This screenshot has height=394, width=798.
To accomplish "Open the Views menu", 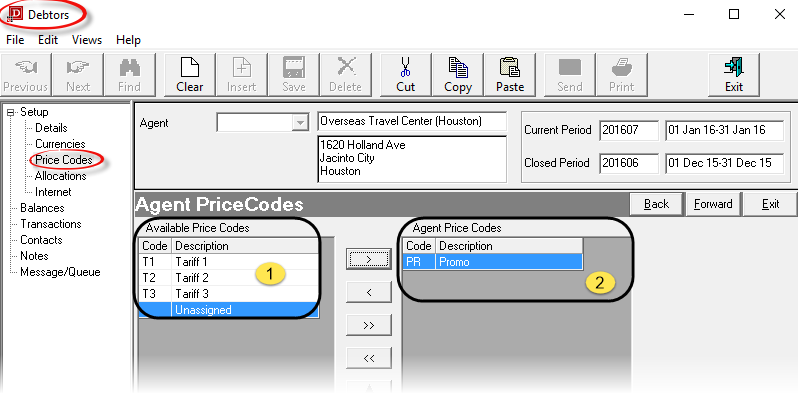I will pyautogui.click(x=87, y=40).
